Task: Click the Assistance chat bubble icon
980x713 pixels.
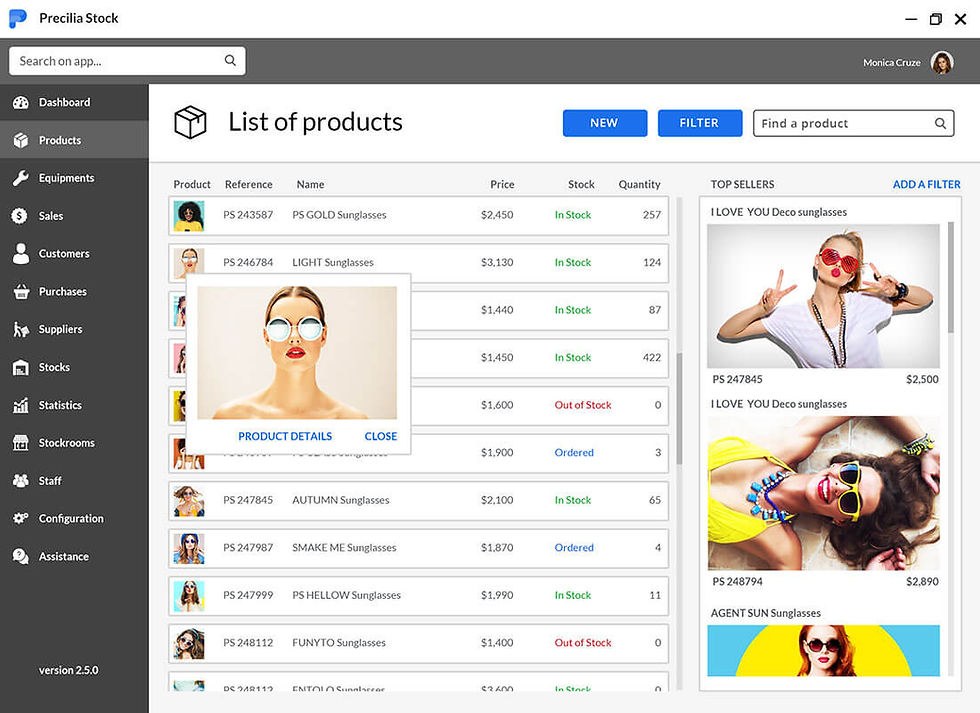Action: click(x=21, y=556)
